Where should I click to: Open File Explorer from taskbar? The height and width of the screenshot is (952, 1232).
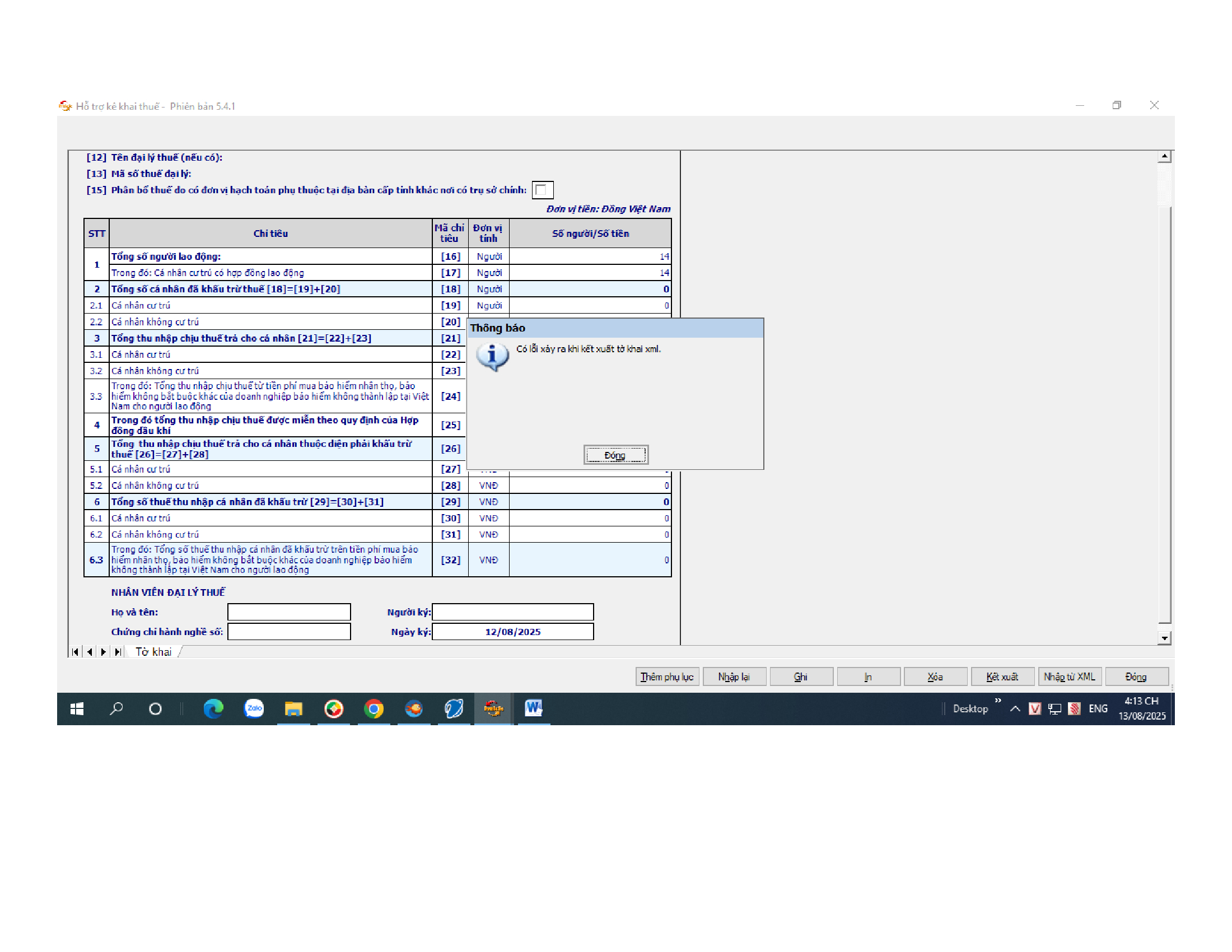[x=293, y=708]
